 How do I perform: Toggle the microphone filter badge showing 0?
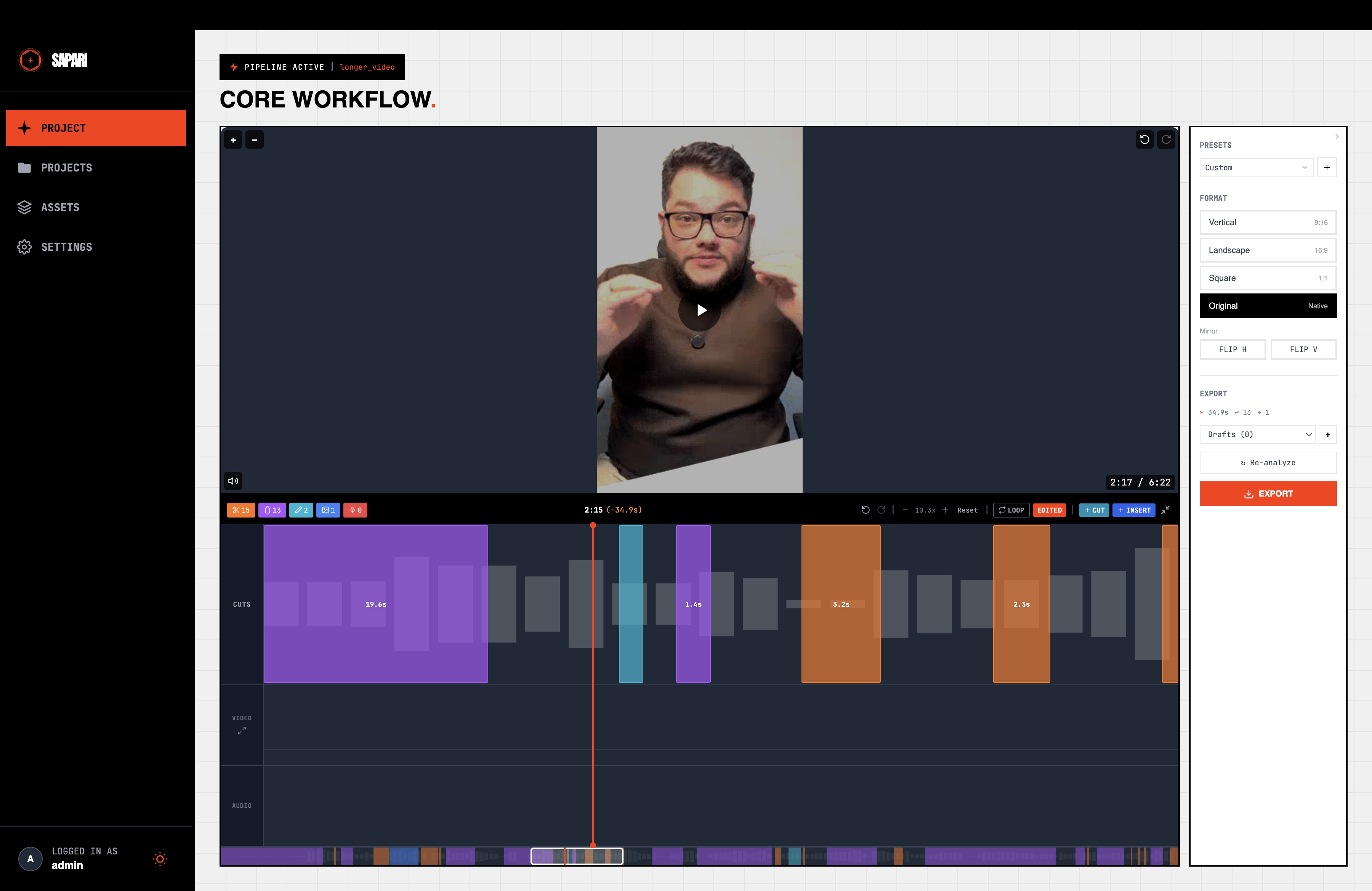click(356, 510)
